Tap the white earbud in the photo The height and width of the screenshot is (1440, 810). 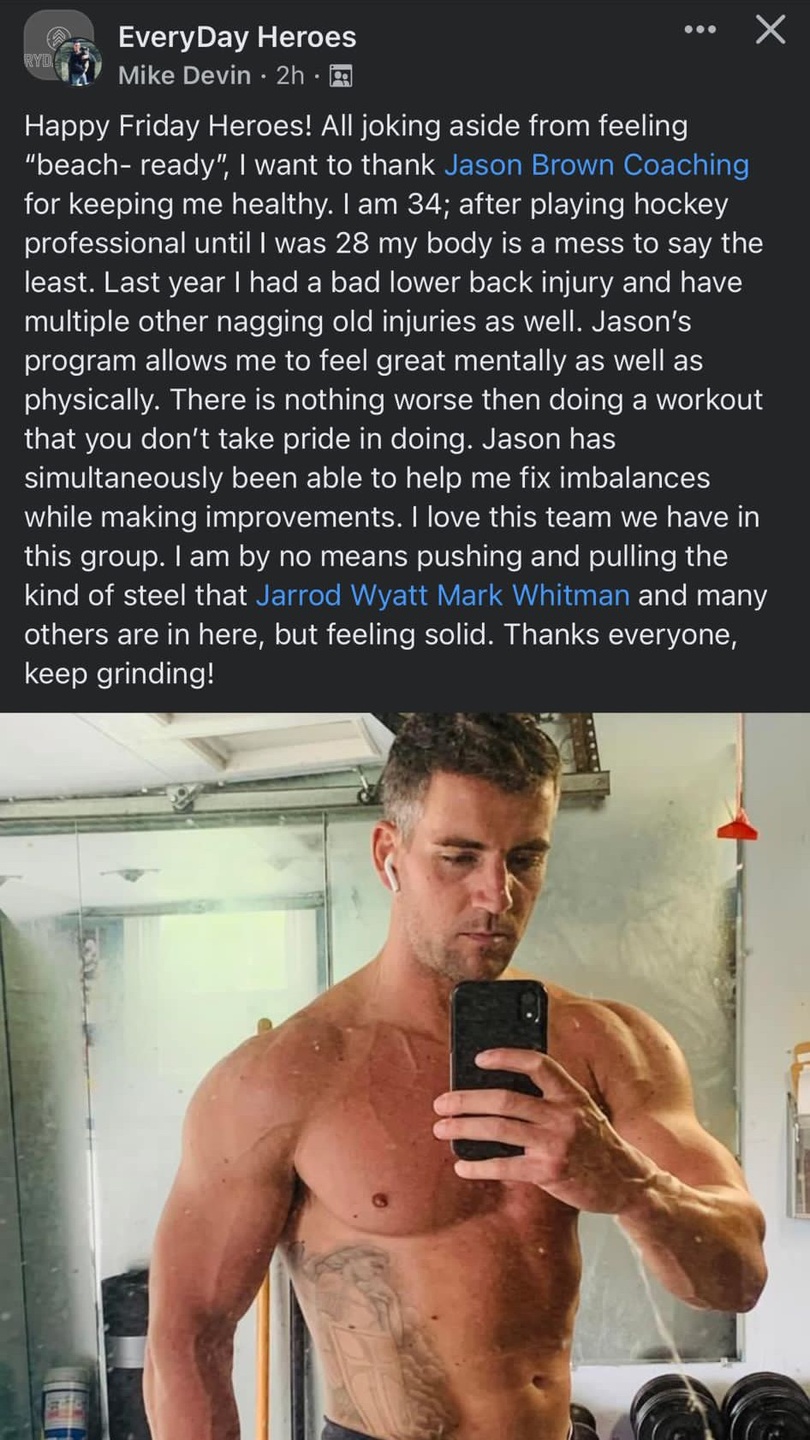click(391, 875)
